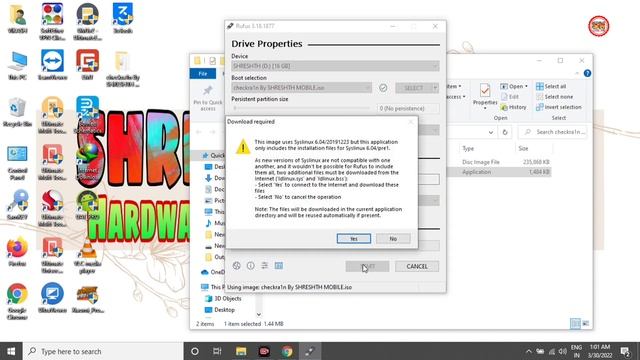Open the Rufus about info icon
This screenshot has height=360, width=640.
(251, 266)
